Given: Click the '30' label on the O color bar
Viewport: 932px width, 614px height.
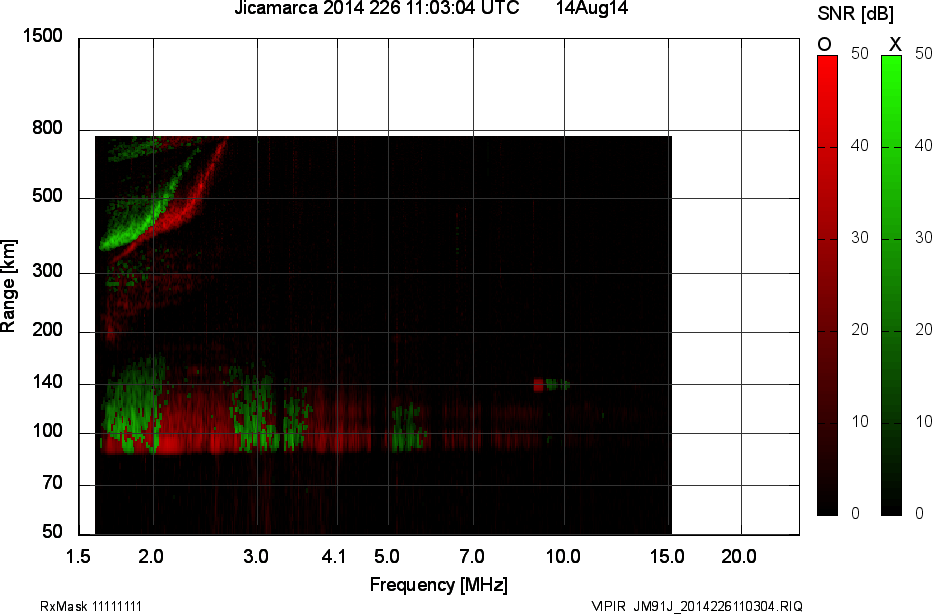Looking at the screenshot, I should tap(859, 238).
